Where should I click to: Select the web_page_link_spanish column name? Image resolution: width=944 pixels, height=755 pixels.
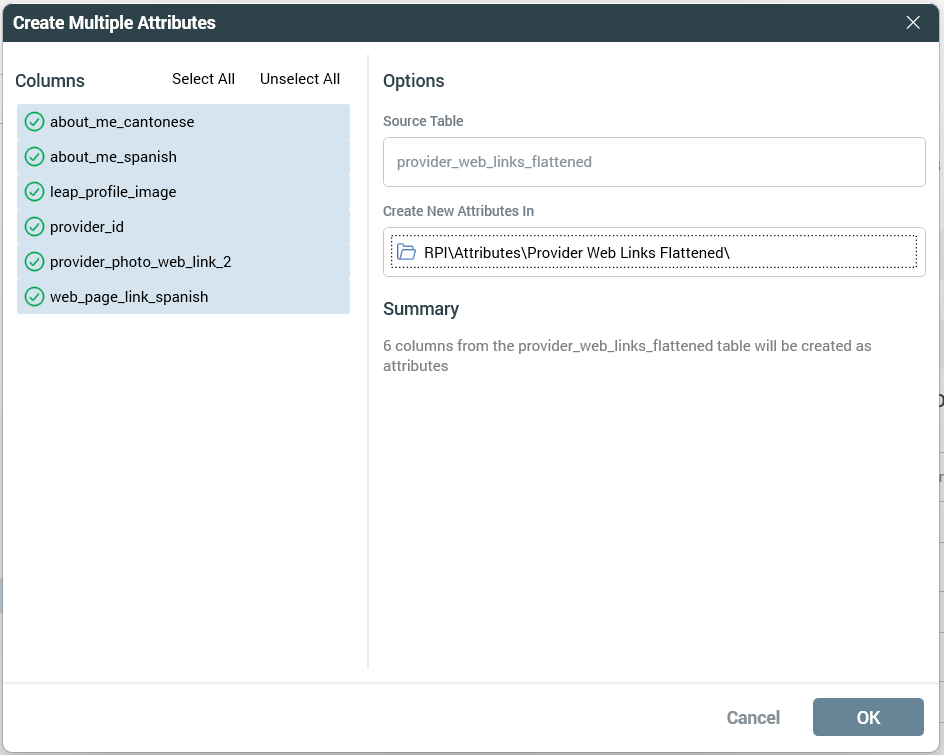click(x=129, y=297)
